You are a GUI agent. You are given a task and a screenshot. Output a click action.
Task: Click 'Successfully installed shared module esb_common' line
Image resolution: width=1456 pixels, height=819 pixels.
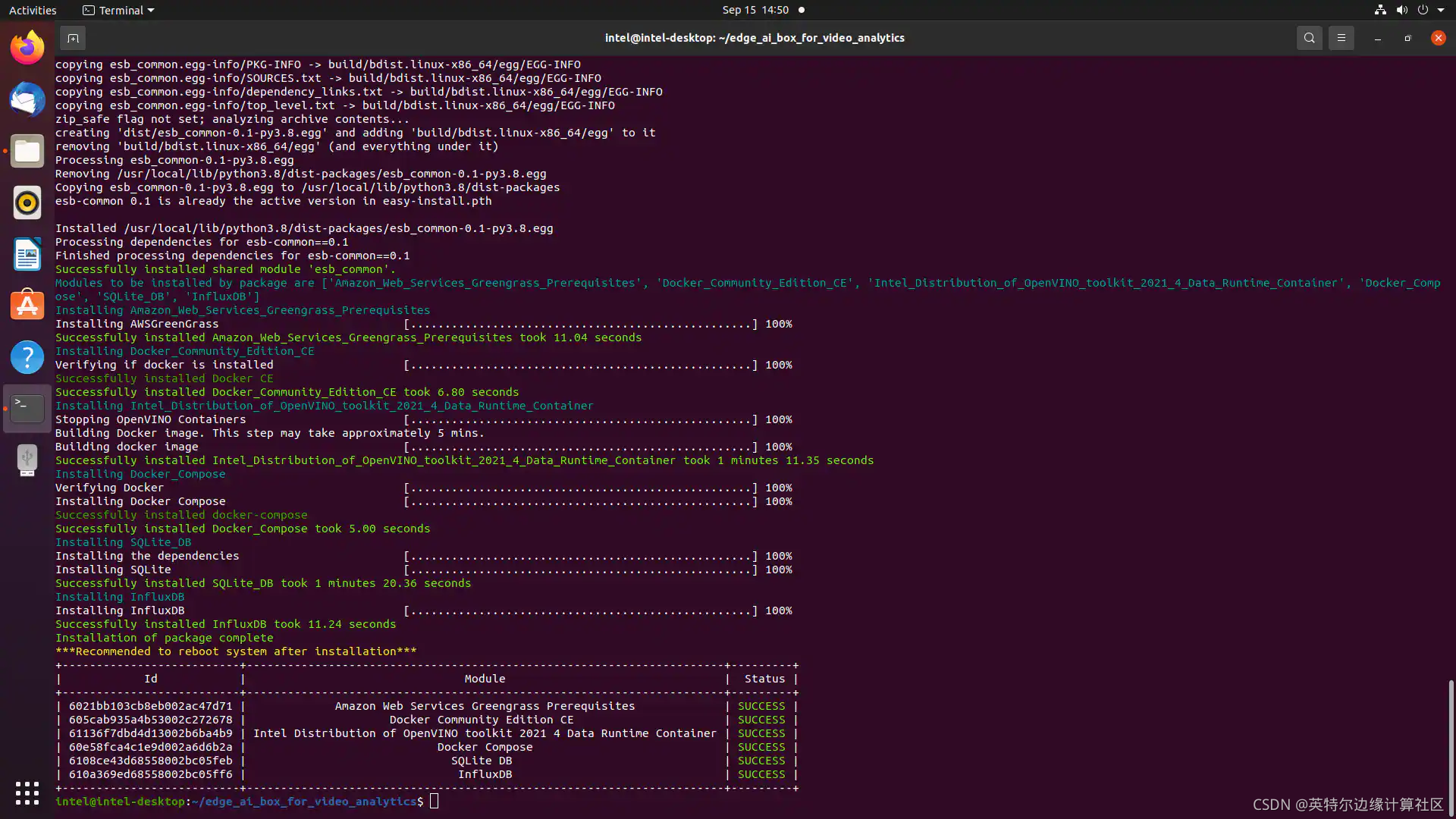225,269
